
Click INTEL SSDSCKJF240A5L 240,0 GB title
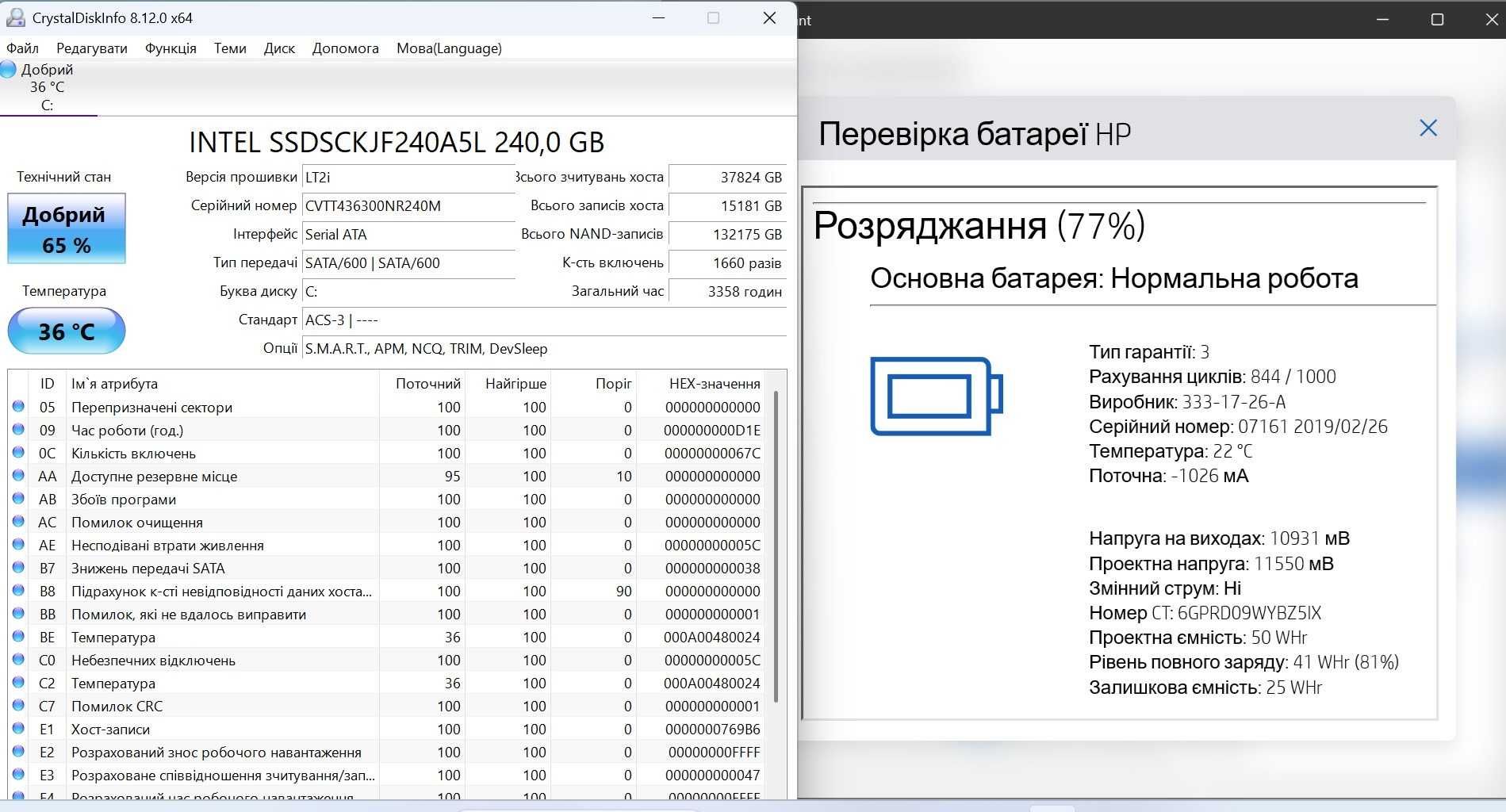tap(397, 143)
